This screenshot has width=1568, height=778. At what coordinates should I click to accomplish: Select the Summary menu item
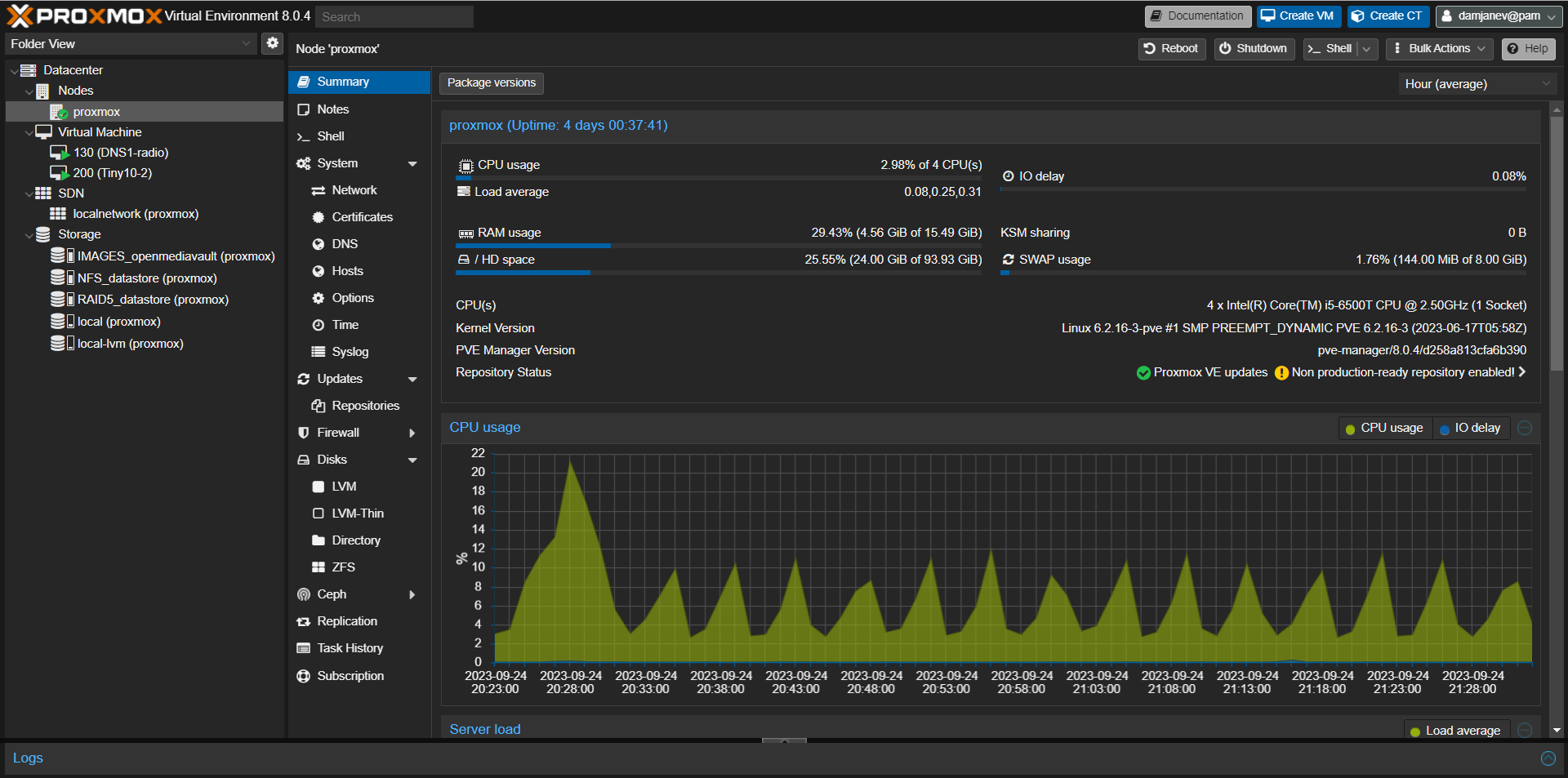(x=359, y=82)
